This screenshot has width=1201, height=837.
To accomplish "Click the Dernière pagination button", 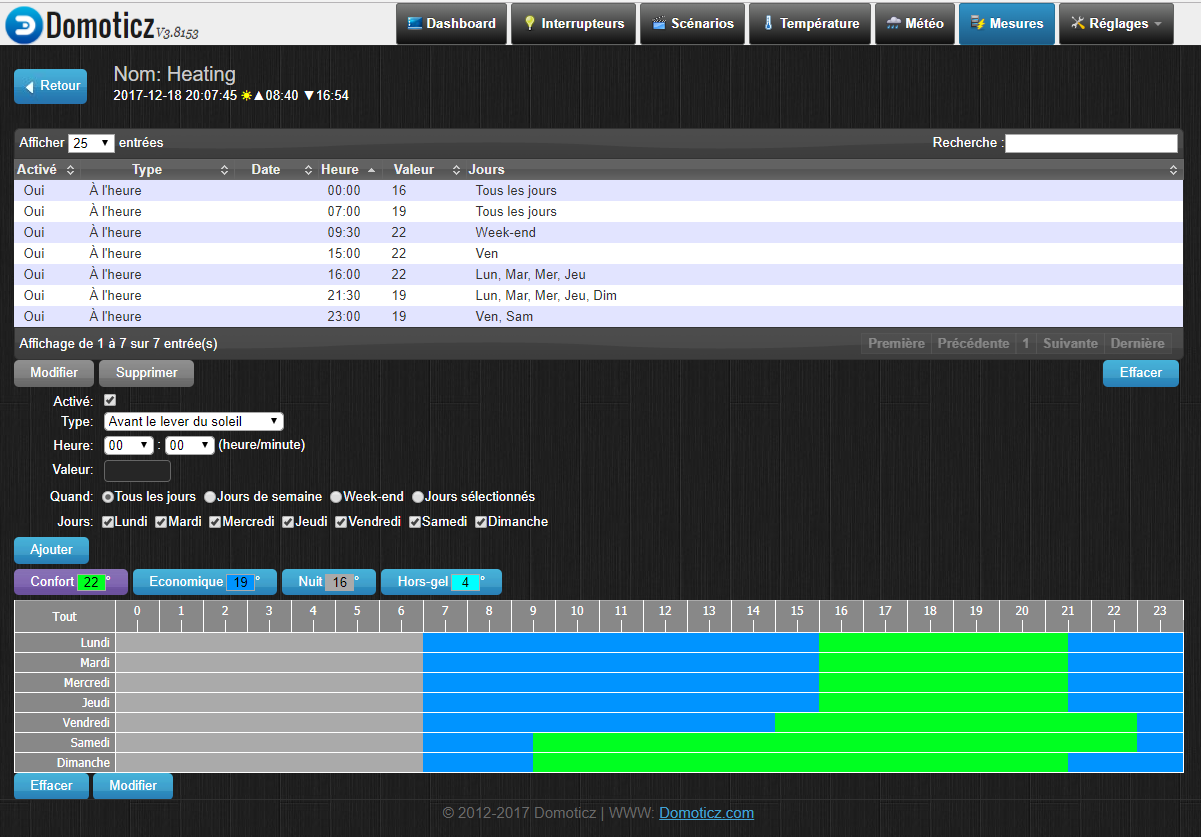I will coord(1138,343).
